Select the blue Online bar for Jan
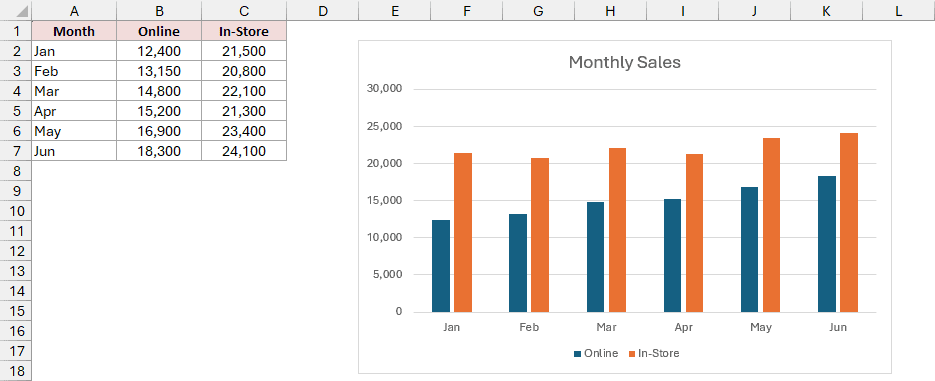 click(x=441, y=266)
